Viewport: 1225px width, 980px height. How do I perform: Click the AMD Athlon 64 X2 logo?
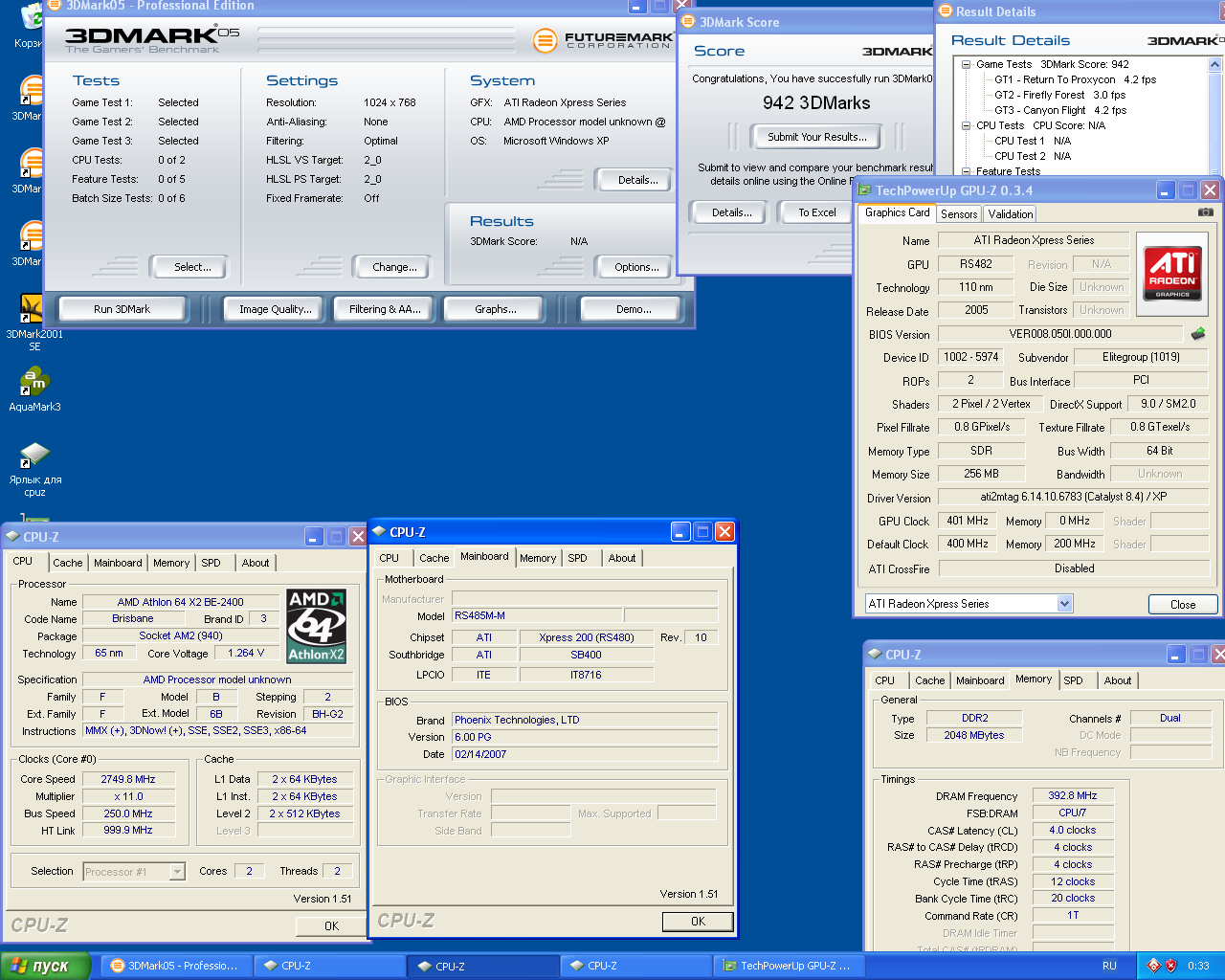[x=316, y=626]
